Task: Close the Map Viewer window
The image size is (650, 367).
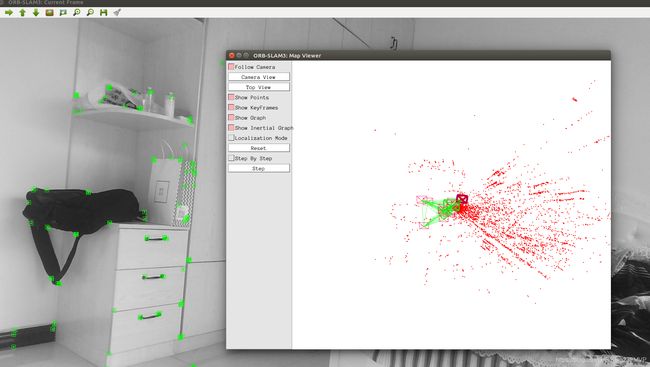Action: [x=232, y=55]
